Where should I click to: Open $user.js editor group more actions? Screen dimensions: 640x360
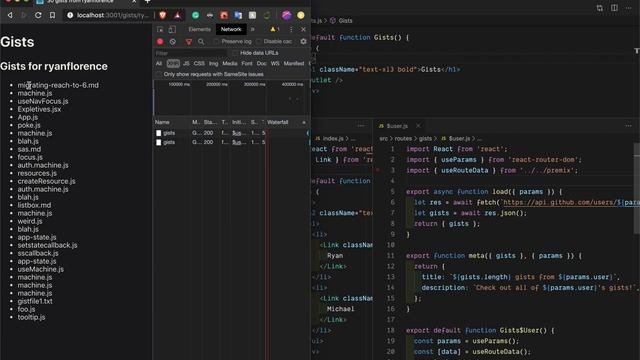click(629, 126)
